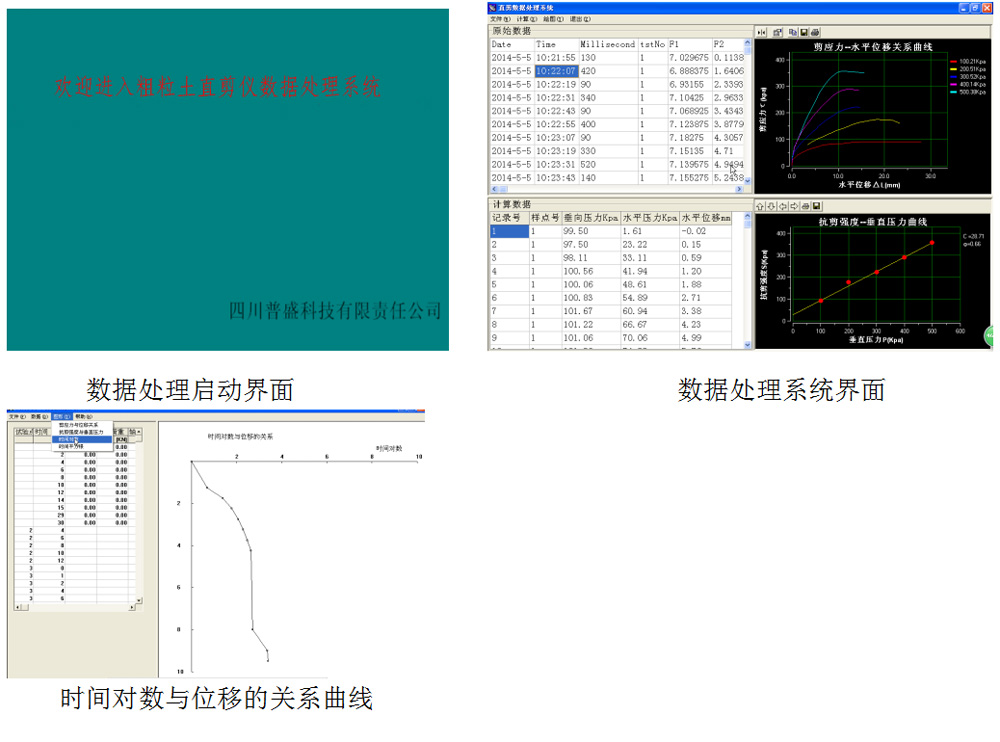1000x742 pixels.
Task: Click the tstNo column header
Action: [652, 44]
